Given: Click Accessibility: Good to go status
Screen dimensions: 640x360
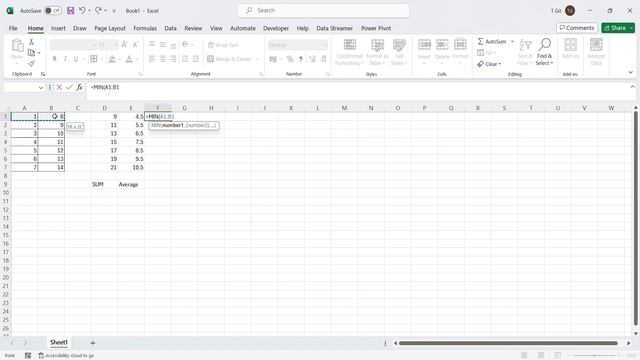Looking at the screenshot, I should coord(66,356).
